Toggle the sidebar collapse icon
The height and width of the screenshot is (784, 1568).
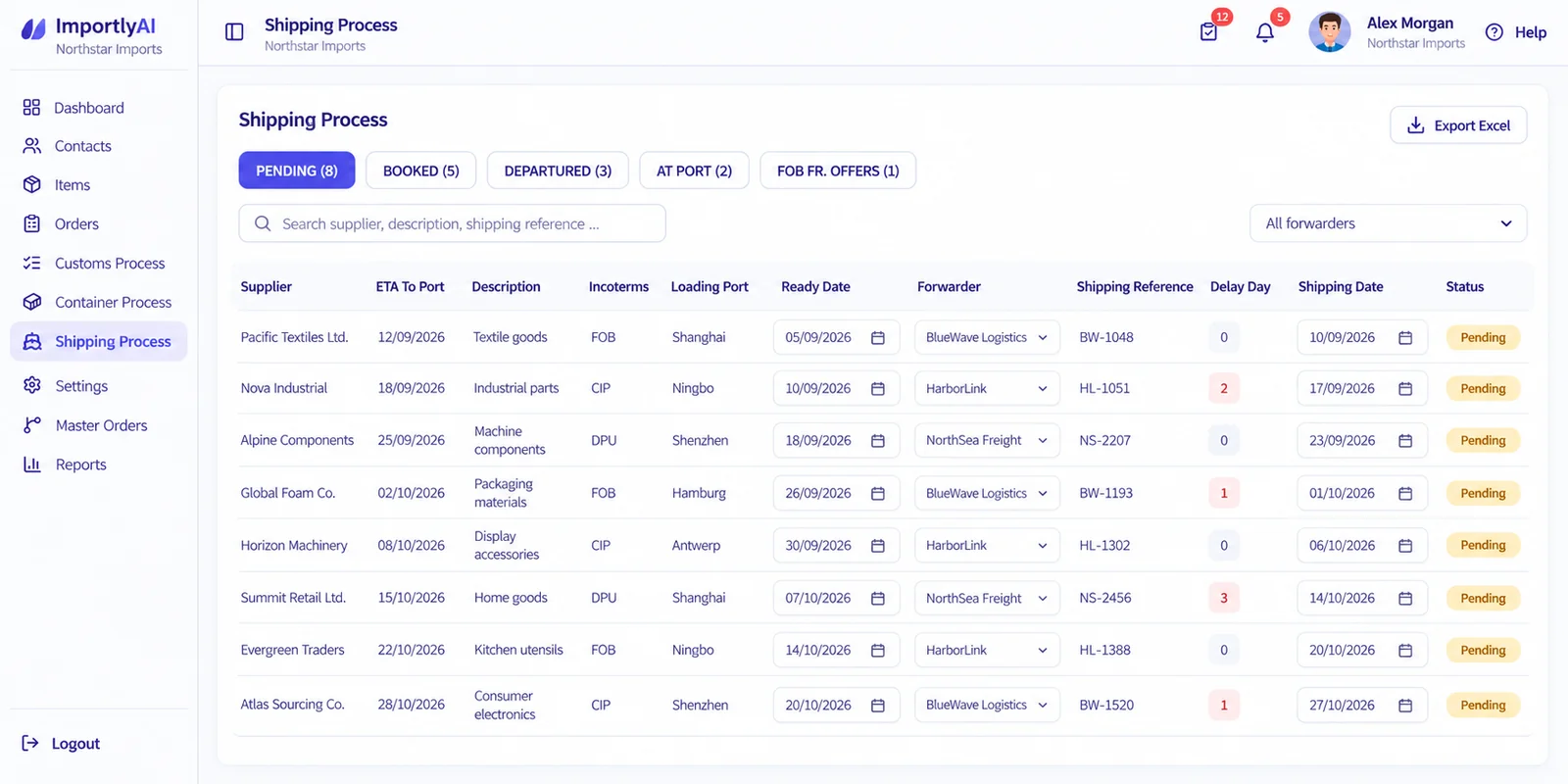[x=234, y=32]
